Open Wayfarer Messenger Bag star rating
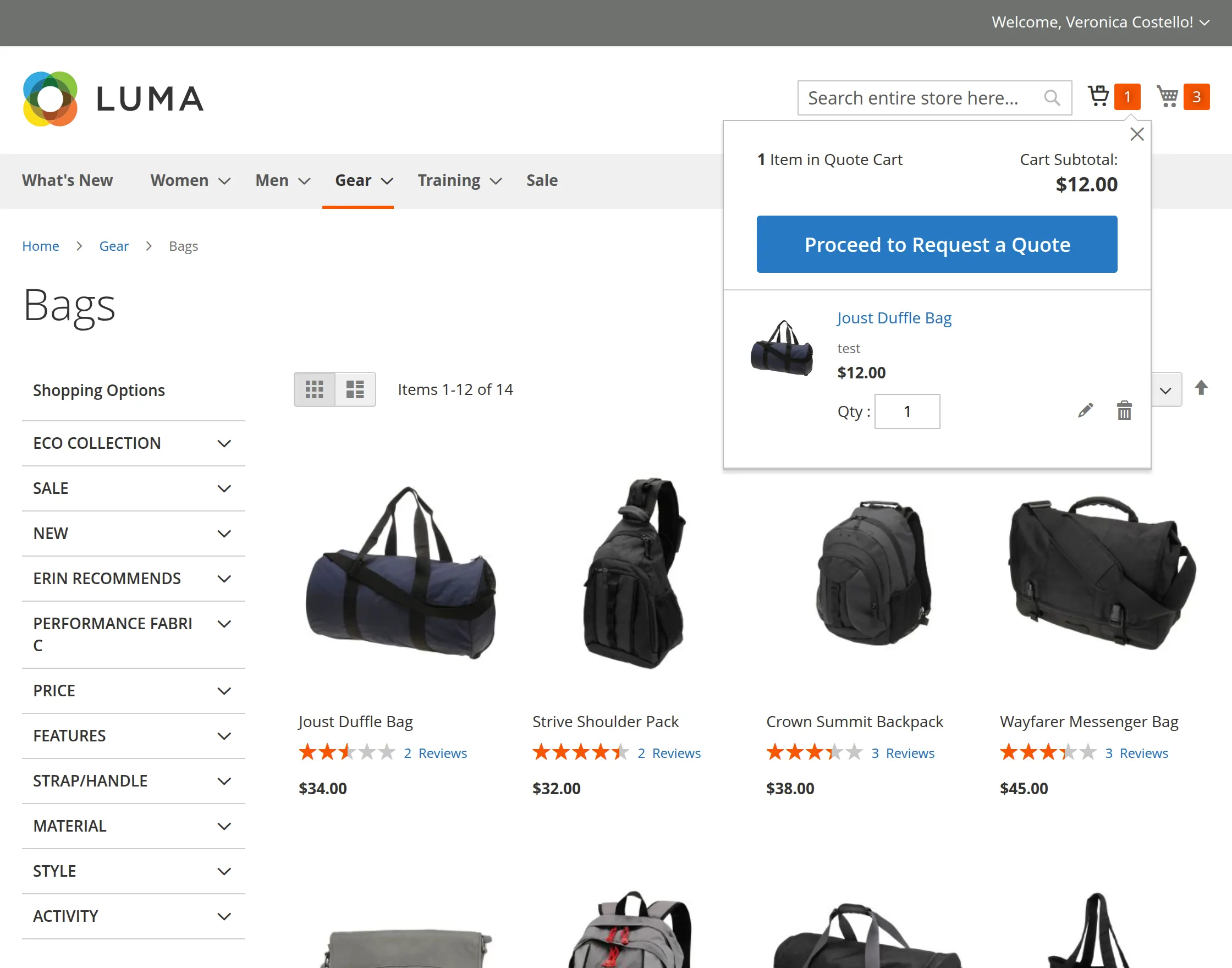The width and height of the screenshot is (1232, 968). [1048, 752]
